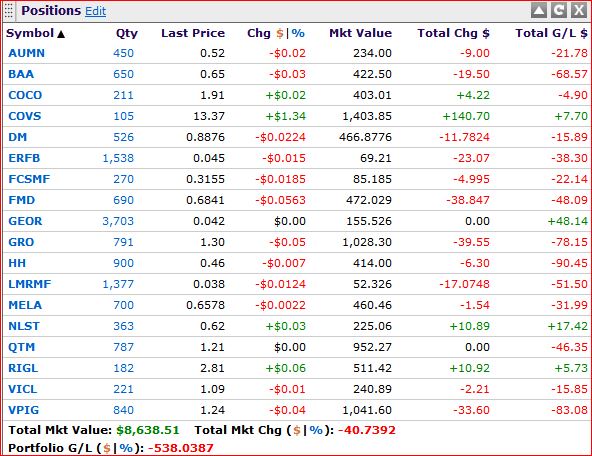592x456 pixels.
Task: Click the refresh positions icon
Action: [x=559, y=11]
